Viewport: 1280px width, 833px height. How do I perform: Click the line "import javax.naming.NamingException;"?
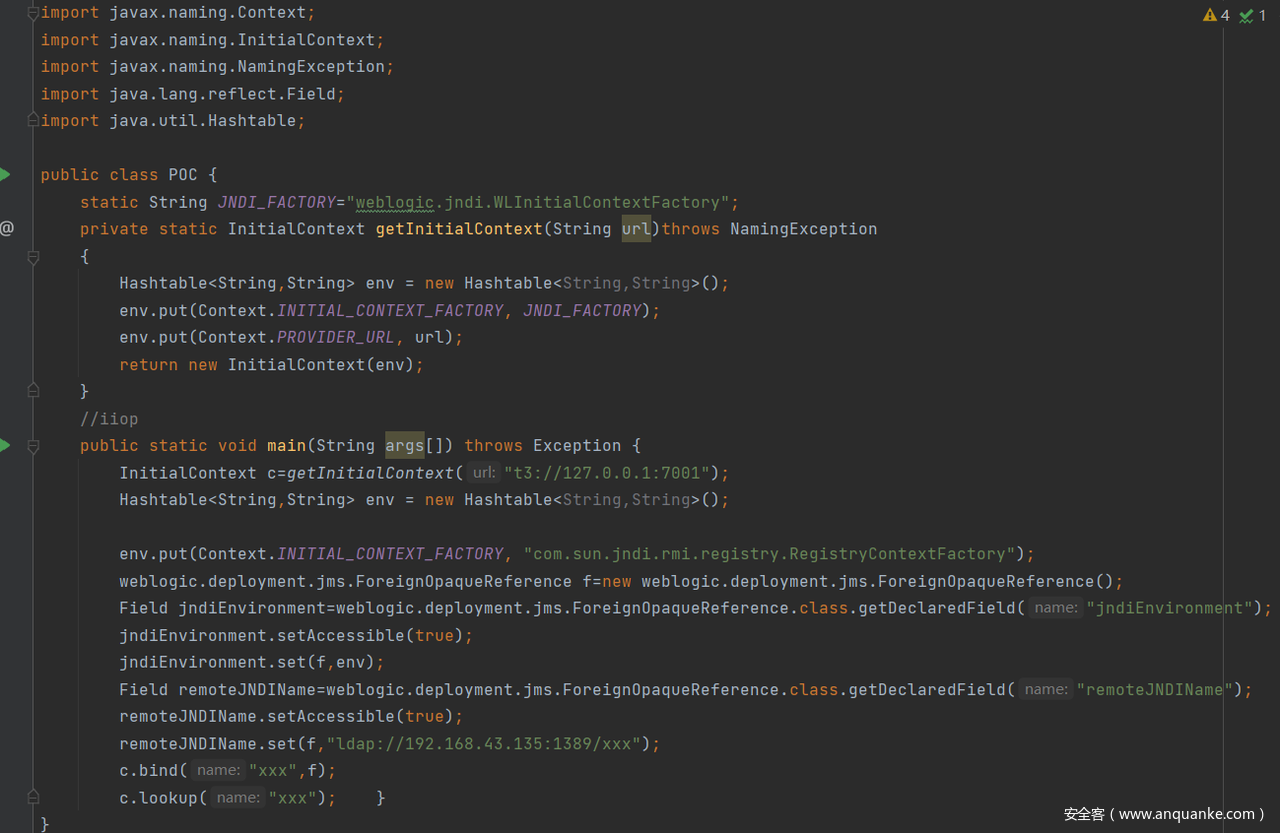(217, 67)
